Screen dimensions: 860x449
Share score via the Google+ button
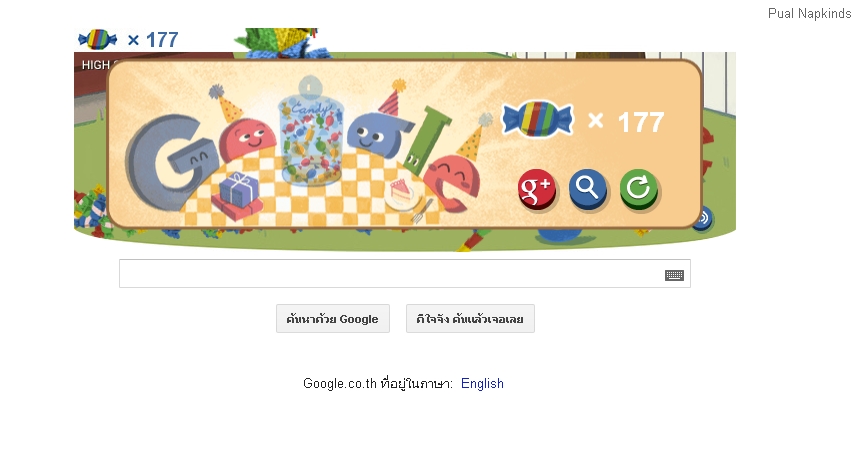[536, 189]
